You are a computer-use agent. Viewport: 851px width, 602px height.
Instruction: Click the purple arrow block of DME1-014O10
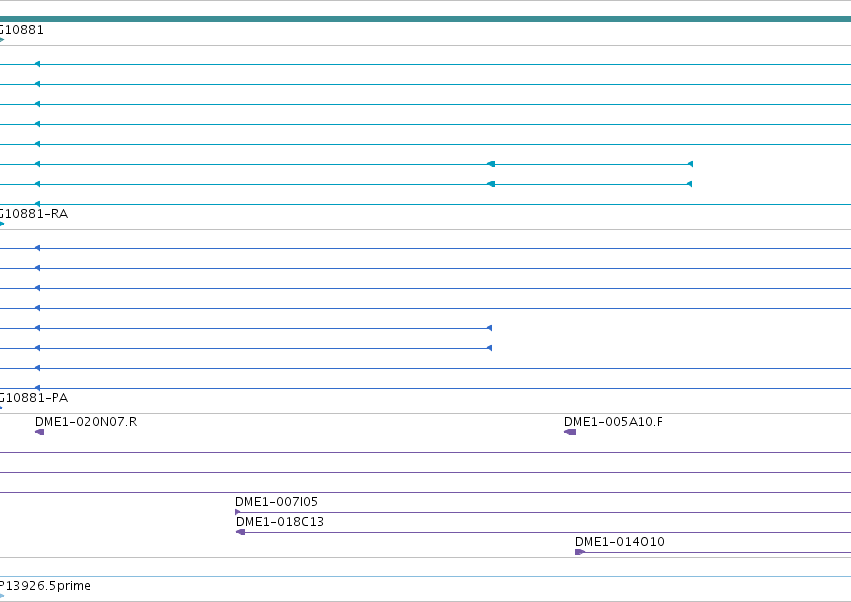pos(580,552)
